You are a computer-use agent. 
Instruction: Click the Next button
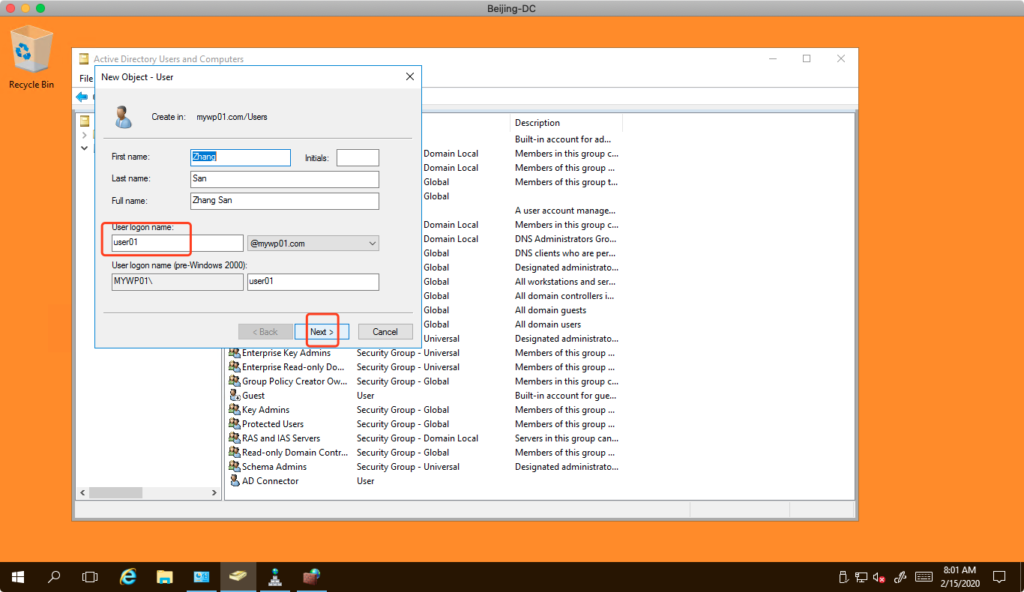[321, 331]
